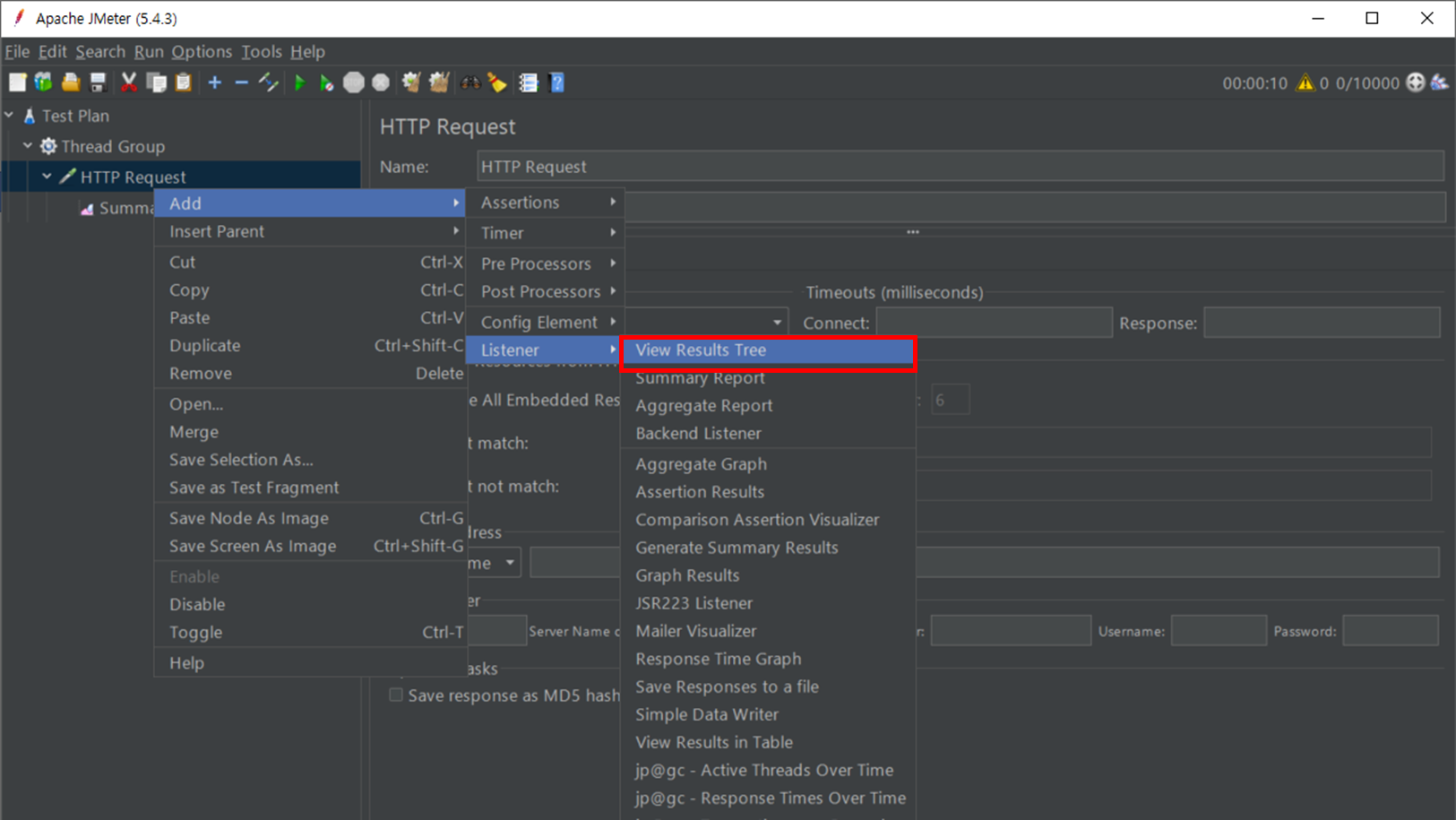This screenshot has height=820, width=1456.
Task: Open the Edit menu
Action: point(52,52)
